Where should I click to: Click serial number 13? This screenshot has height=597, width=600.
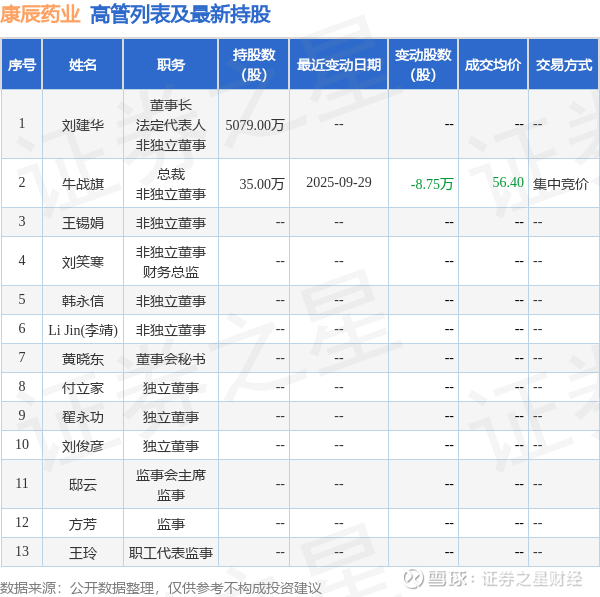pyautogui.click(x=22, y=551)
